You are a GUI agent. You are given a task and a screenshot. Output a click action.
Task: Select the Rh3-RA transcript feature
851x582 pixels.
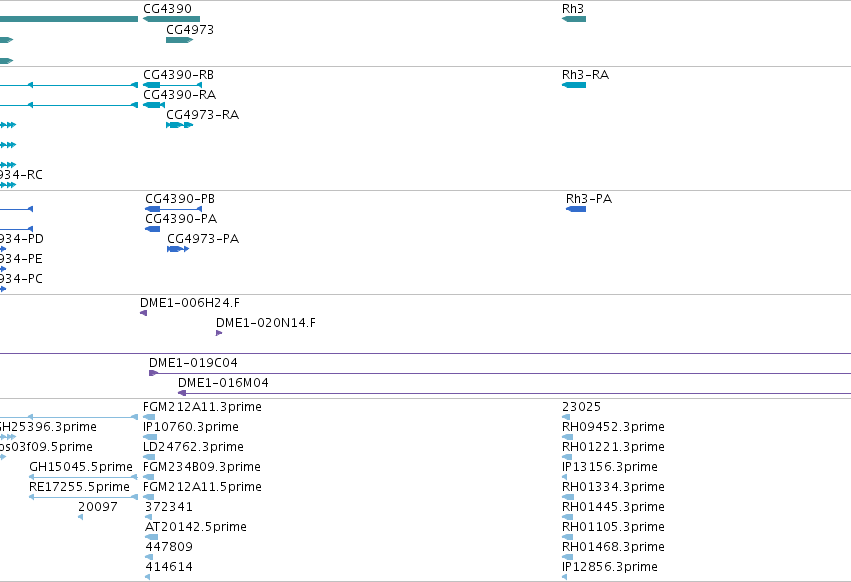click(574, 85)
